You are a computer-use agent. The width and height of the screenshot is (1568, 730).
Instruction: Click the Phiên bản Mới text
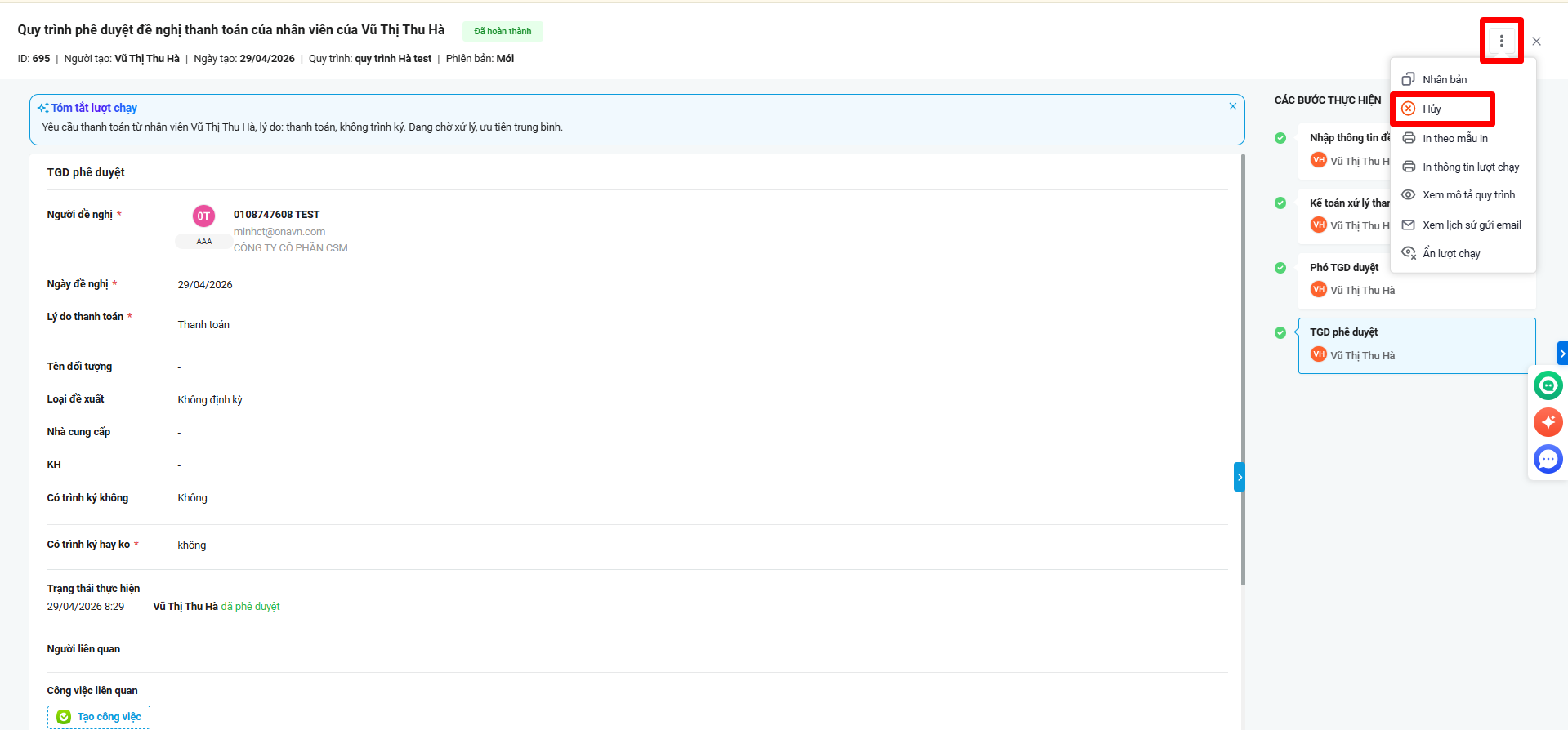coord(480,59)
